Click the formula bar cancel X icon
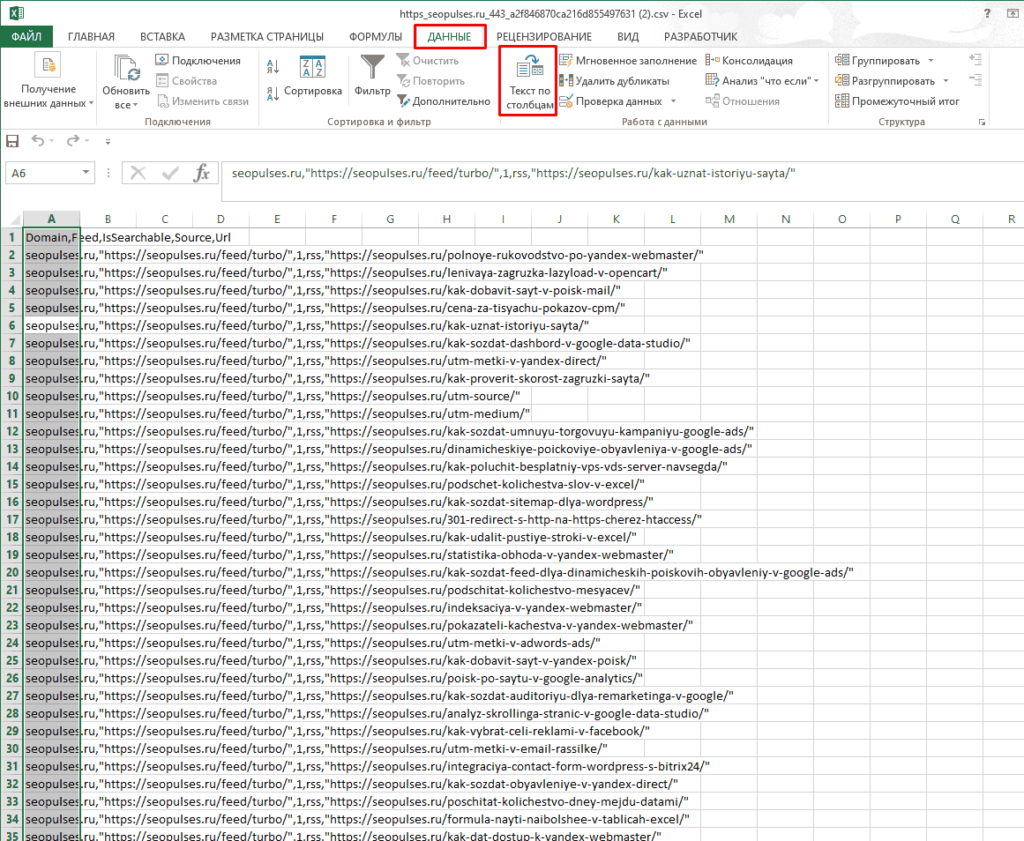 (x=138, y=173)
